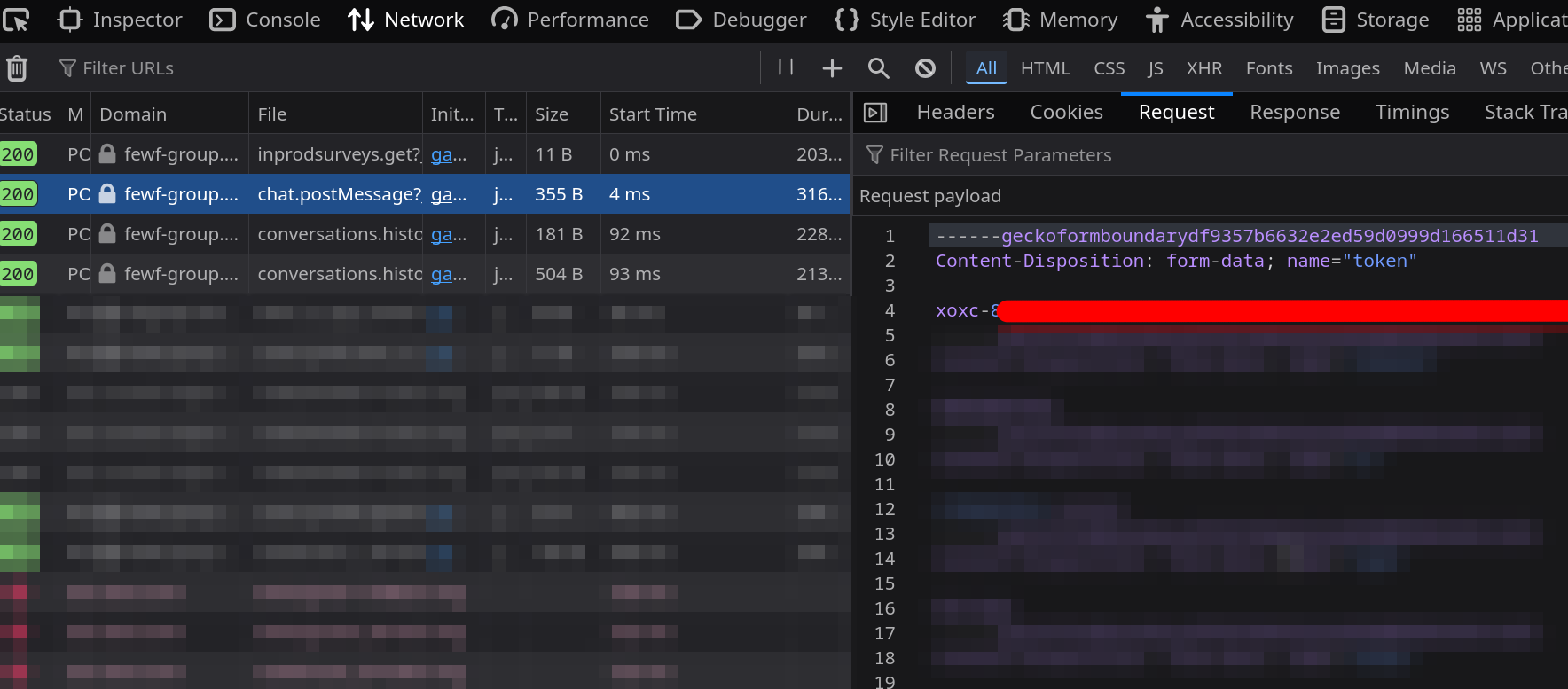Filter by JS requests
1568x689 pixels.
coord(1155,68)
